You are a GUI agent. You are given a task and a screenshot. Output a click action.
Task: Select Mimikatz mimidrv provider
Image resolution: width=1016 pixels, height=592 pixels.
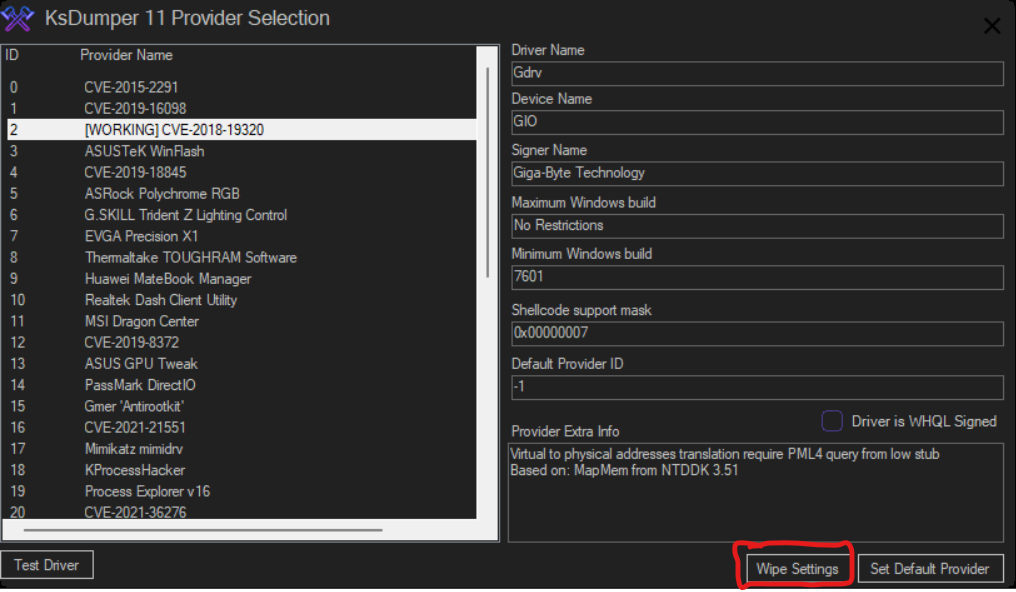tap(242, 449)
